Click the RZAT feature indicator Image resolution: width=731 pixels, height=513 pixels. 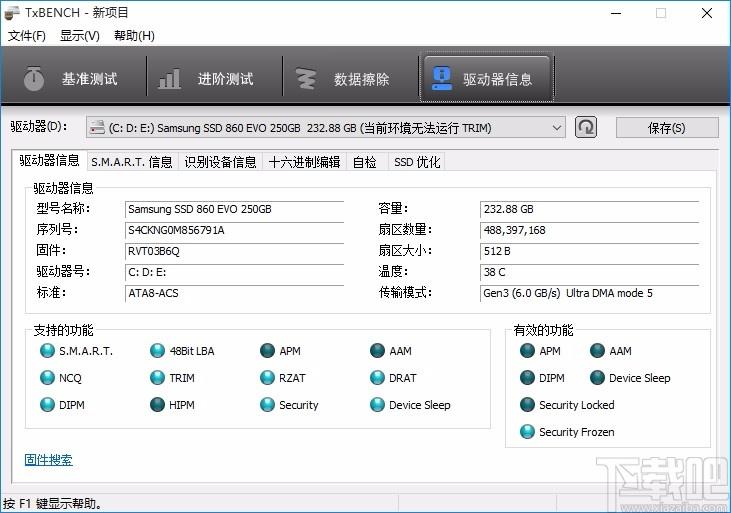(x=268, y=378)
